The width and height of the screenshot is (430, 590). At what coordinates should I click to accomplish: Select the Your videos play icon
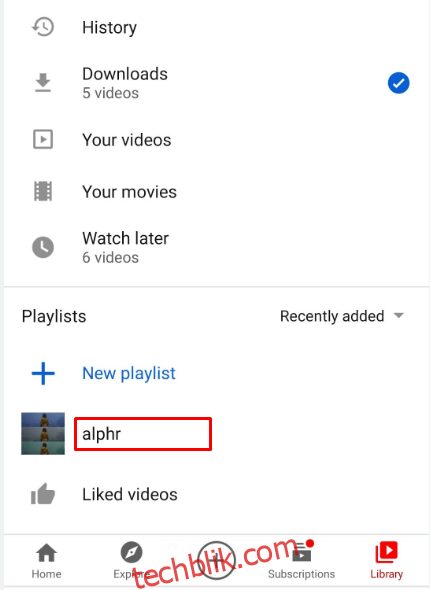pos(43,140)
